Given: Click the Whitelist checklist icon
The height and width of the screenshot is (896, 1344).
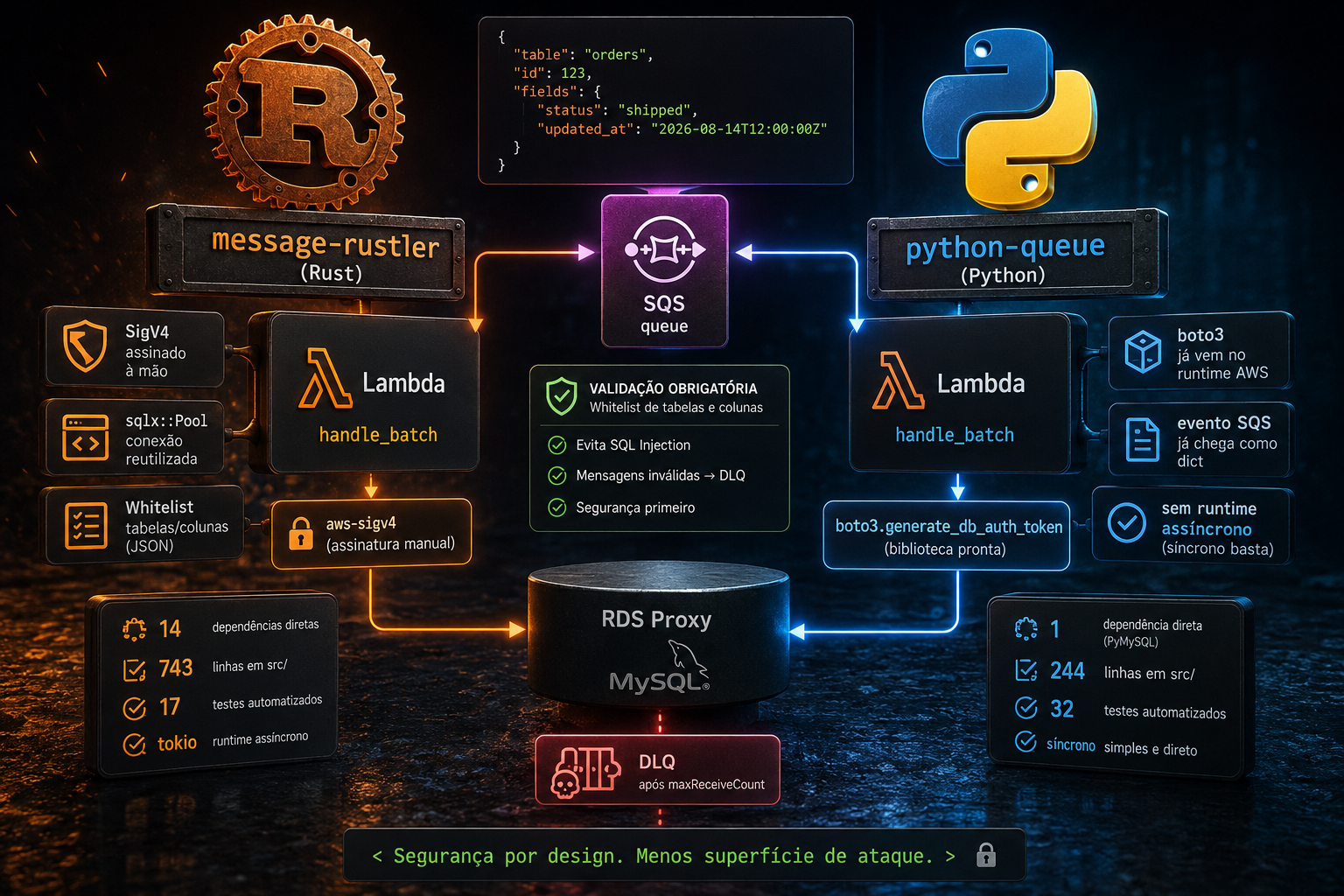Looking at the screenshot, I should coord(86,525).
